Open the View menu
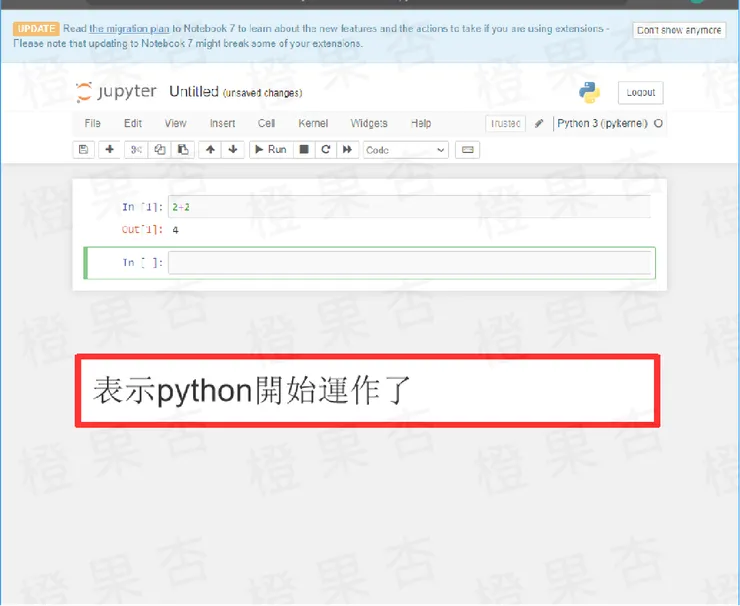Image resolution: width=740 pixels, height=606 pixels. [176, 123]
